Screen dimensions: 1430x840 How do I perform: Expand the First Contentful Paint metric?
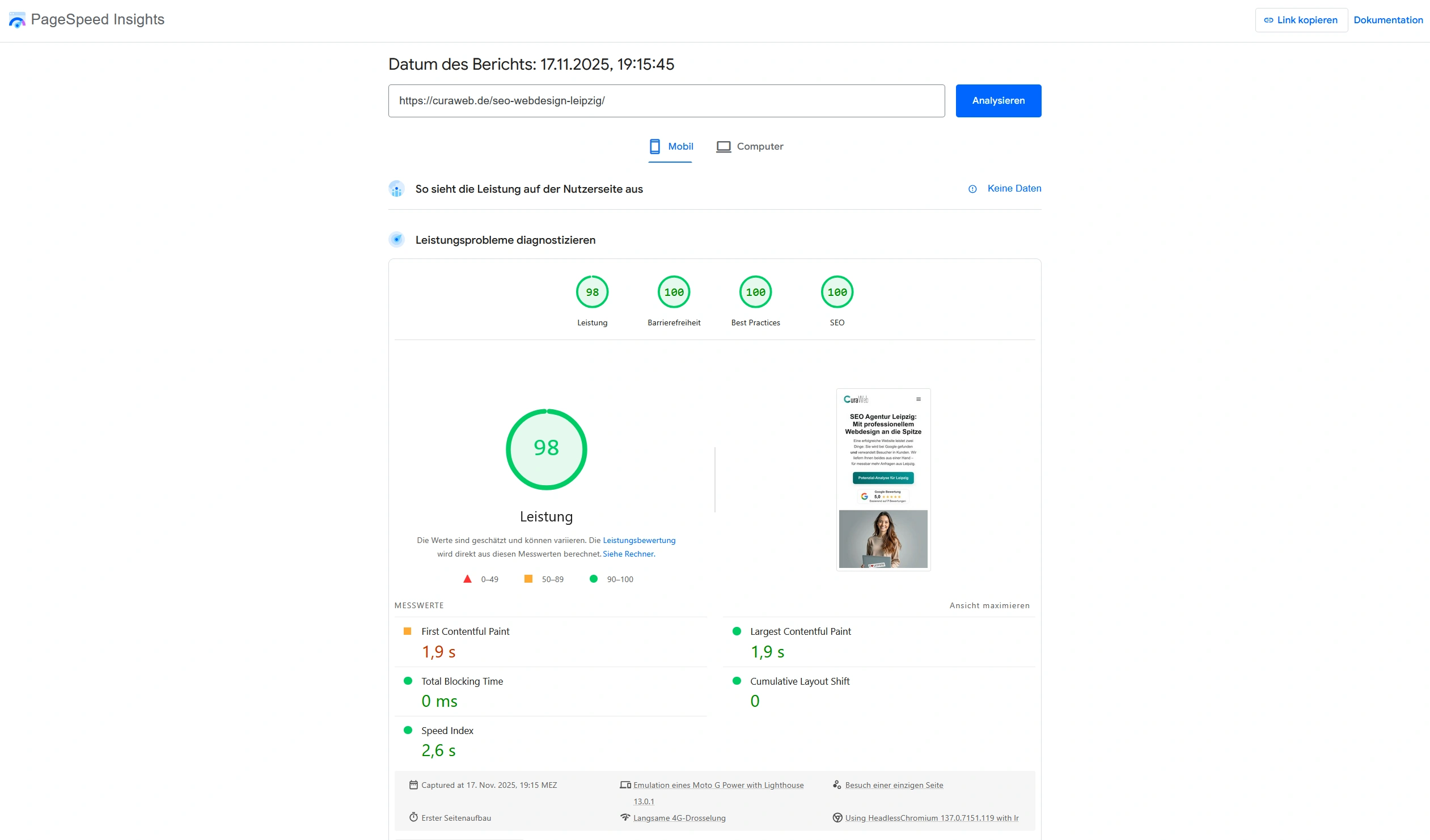click(465, 631)
